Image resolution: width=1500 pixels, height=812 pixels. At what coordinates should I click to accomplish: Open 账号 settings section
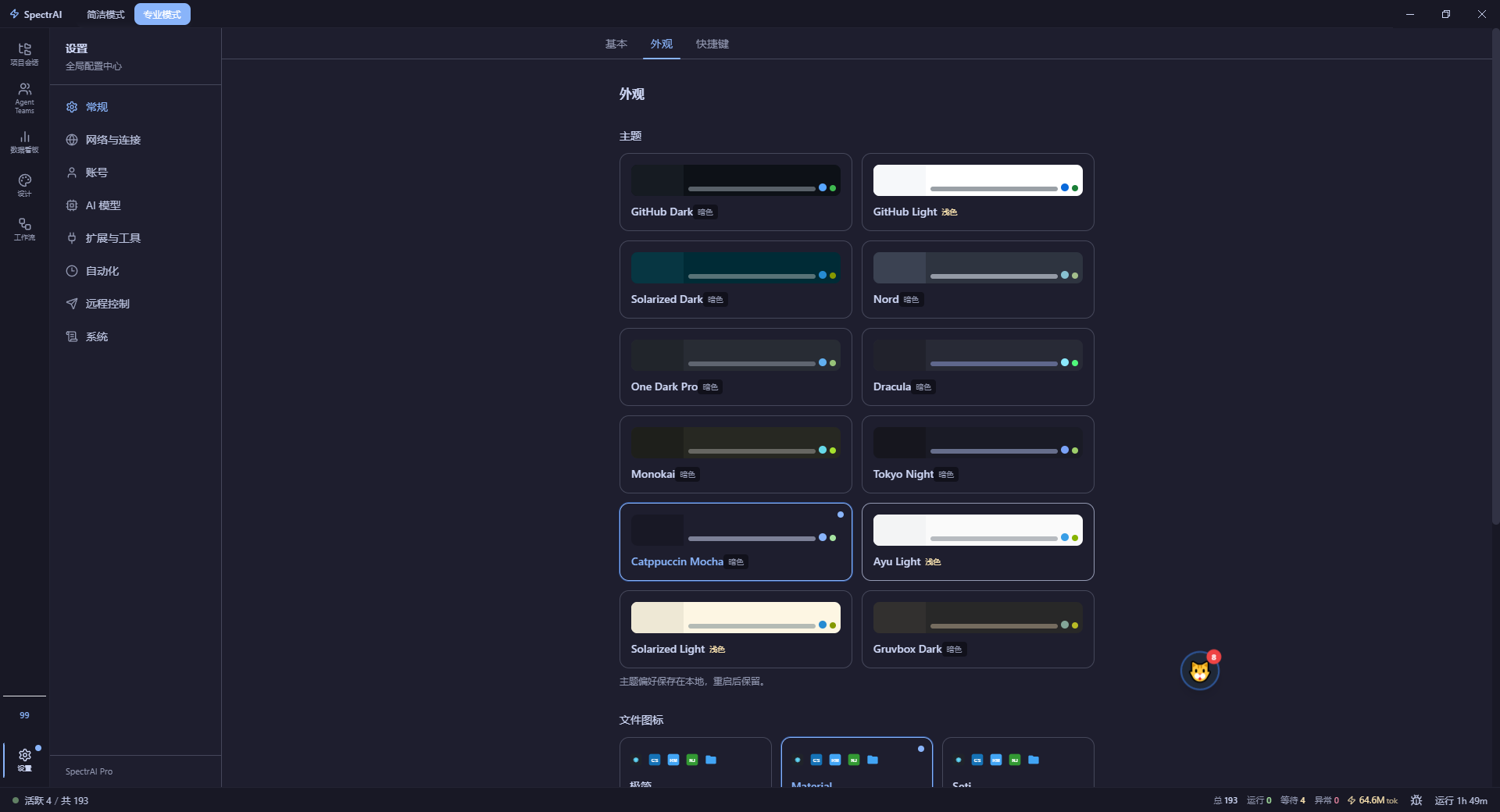click(135, 173)
